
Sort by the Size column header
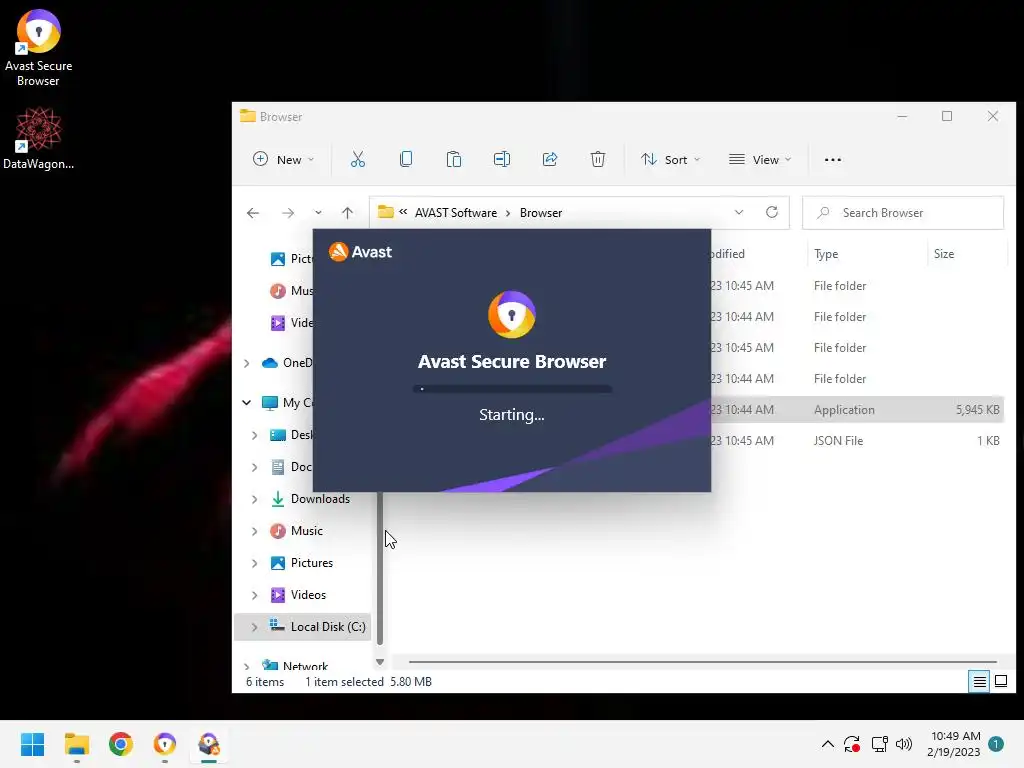[x=944, y=254]
